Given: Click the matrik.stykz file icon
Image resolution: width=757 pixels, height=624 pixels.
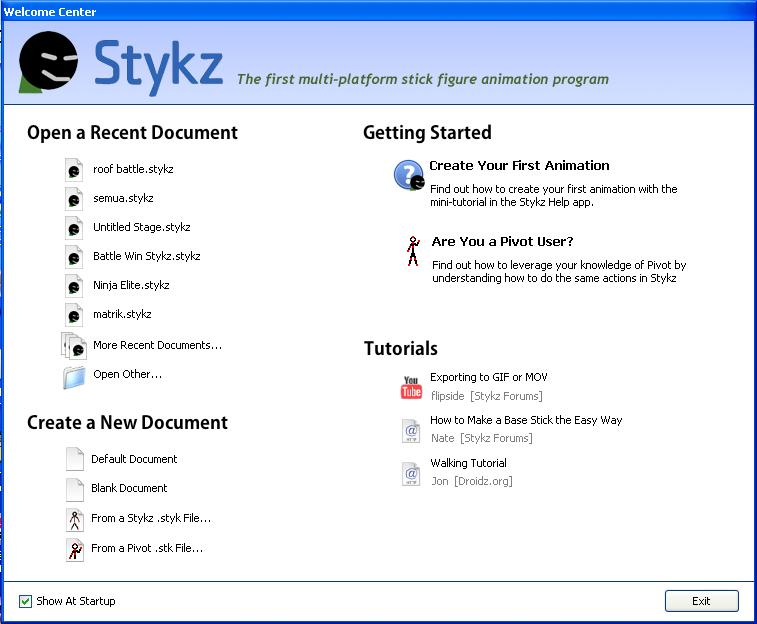Looking at the screenshot, I should point(74,315).
